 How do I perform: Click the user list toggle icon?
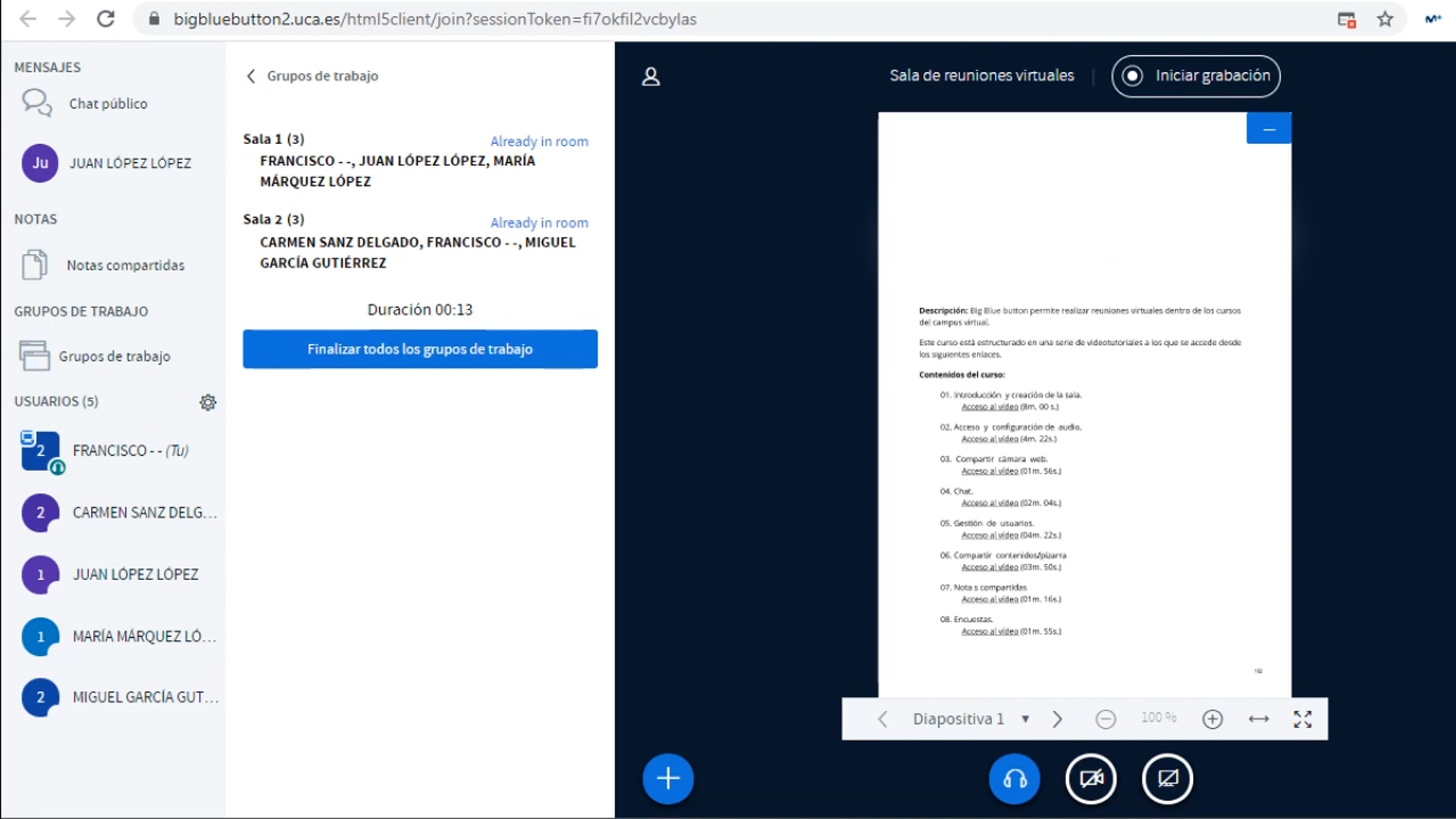tap(651, 77)
